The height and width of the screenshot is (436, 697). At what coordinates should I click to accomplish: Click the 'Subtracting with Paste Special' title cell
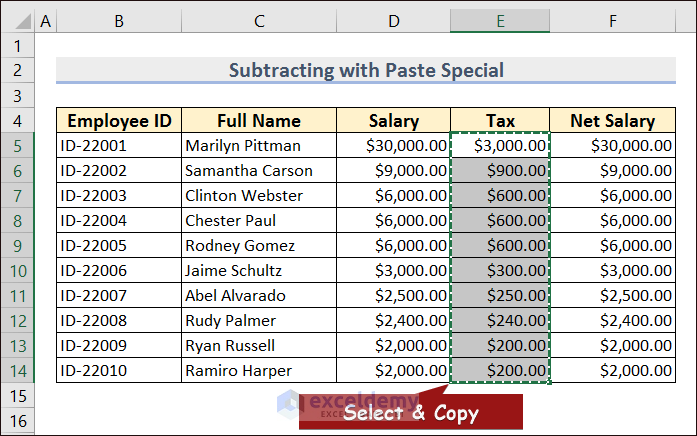point(366,71)
